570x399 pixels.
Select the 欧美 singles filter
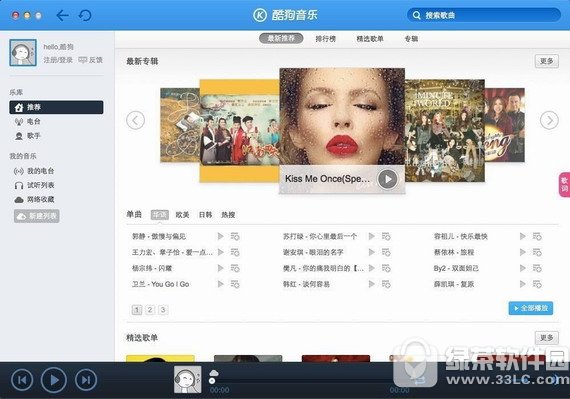pos(182,215)
